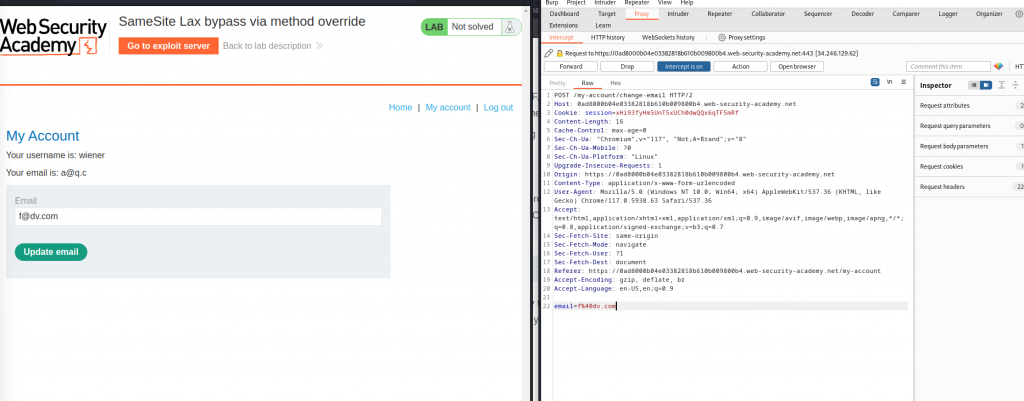Open the View menu
The width and height of the screenshot is (1024, 401).
pyautogui.click(x=665, y=3)
